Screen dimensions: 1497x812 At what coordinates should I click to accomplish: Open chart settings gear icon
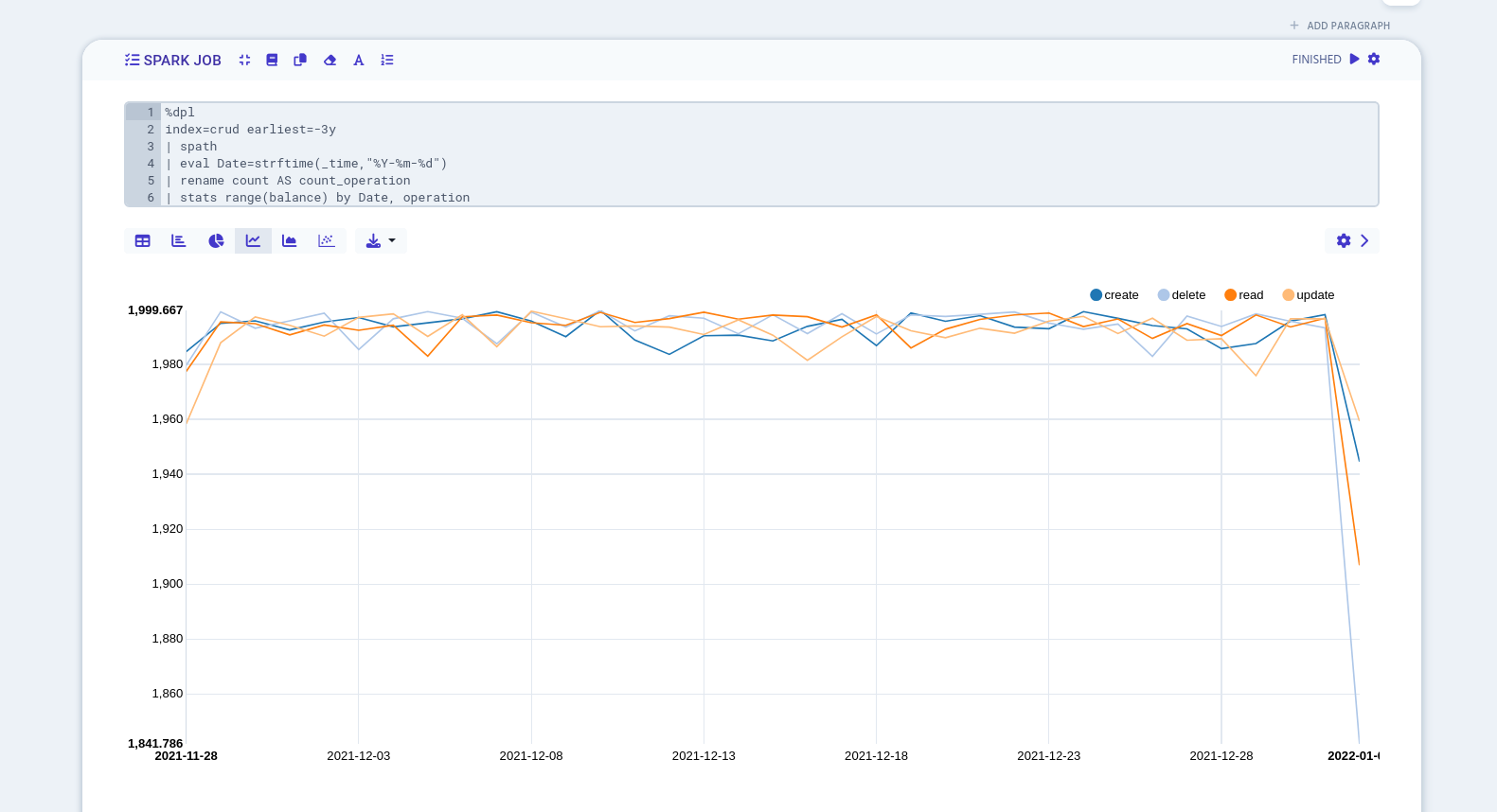[x=1344, y=240]
